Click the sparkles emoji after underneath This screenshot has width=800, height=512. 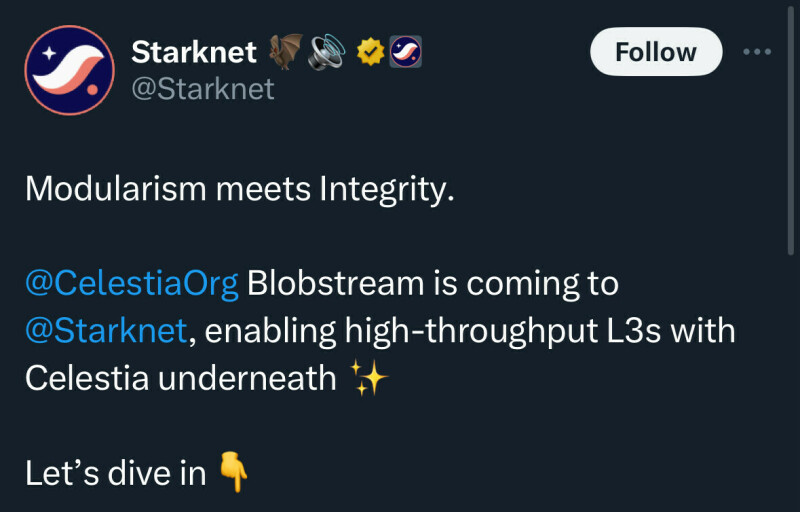click(368, 379)
